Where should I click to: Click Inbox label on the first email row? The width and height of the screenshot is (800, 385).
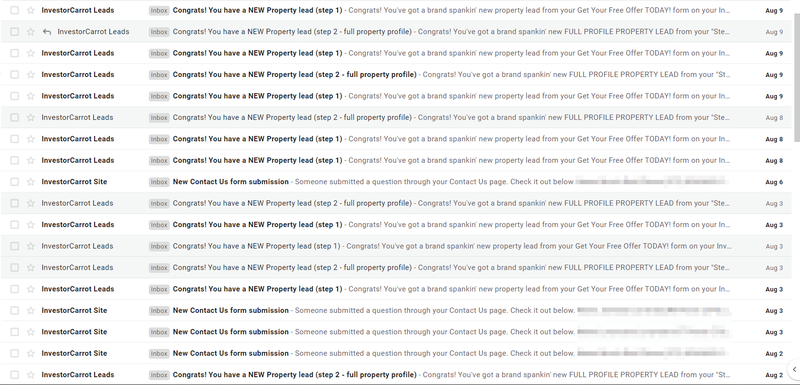pyautogui.click(x=159, y=10)
